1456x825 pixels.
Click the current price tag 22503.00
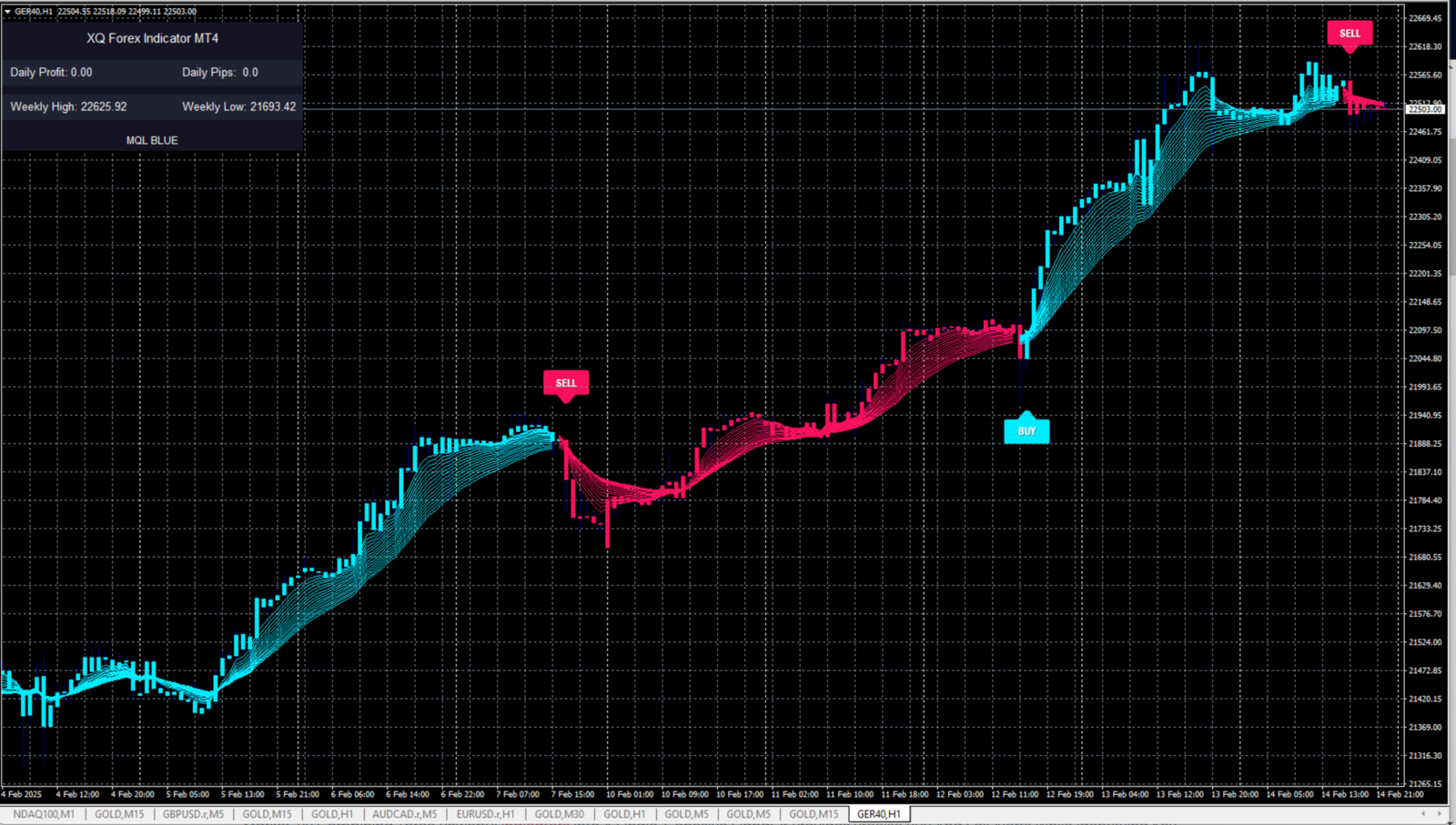tap(1425, 109)
